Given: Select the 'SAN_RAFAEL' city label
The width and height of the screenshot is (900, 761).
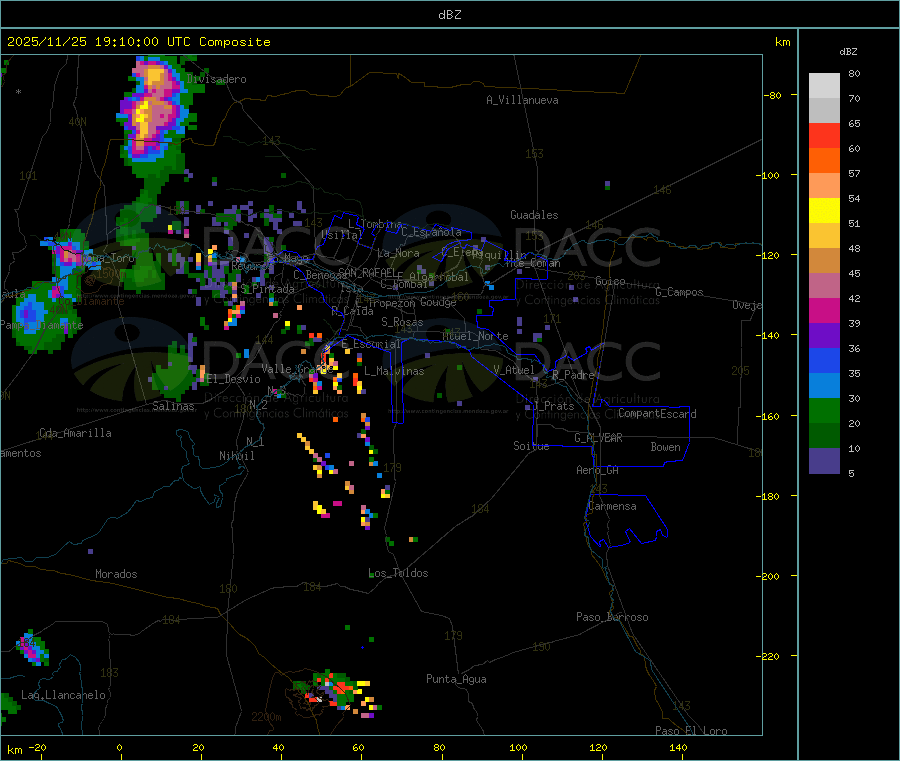Looking at the screenshot, I should [x=366, y=273].
